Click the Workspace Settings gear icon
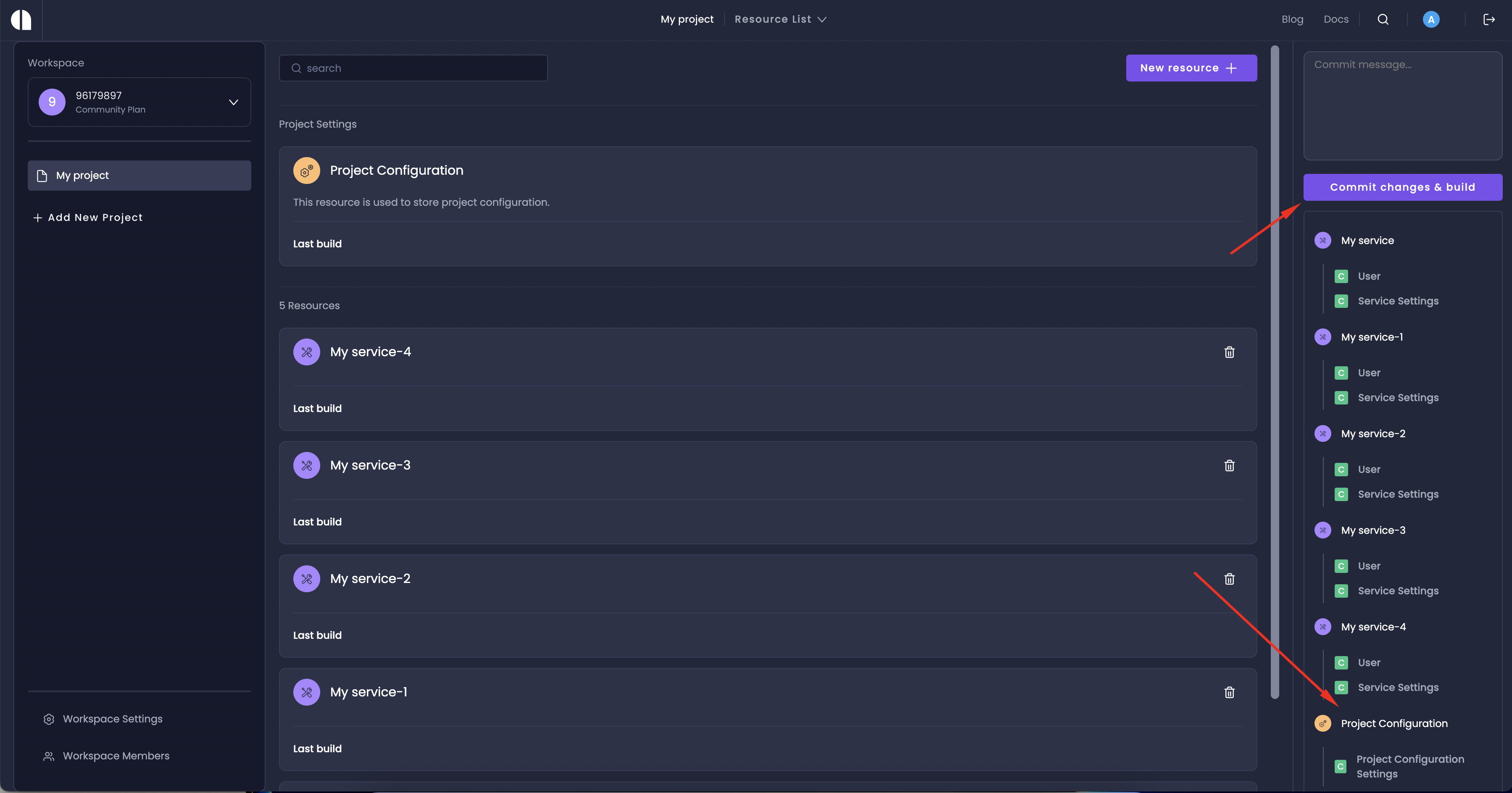1512x793 pixels. pyautogui.click(x=49, y=719)
